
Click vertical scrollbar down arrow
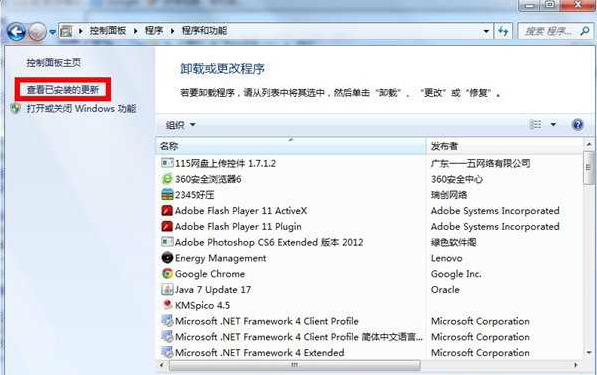[589, 353]
